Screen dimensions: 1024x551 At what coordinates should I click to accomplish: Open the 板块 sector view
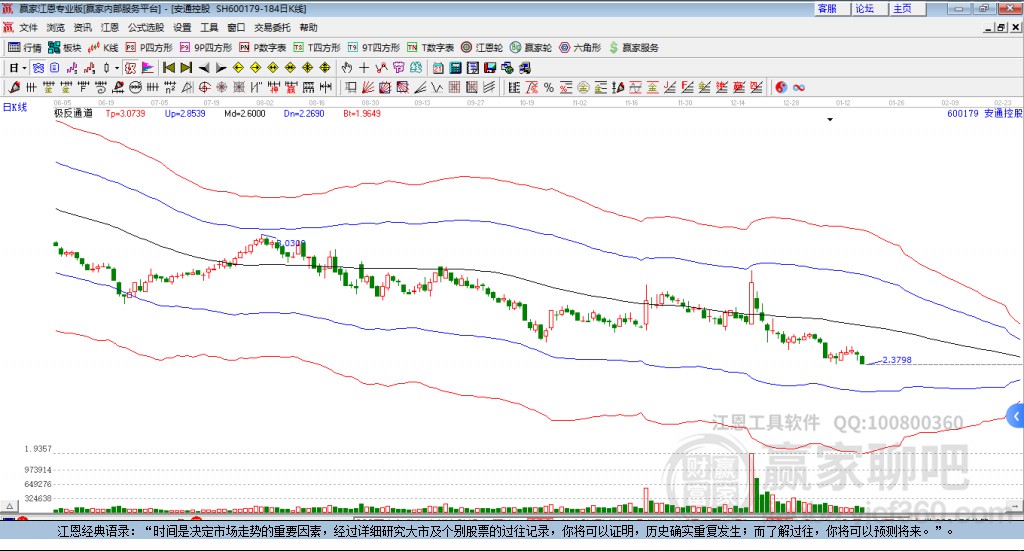coord(64,48)
